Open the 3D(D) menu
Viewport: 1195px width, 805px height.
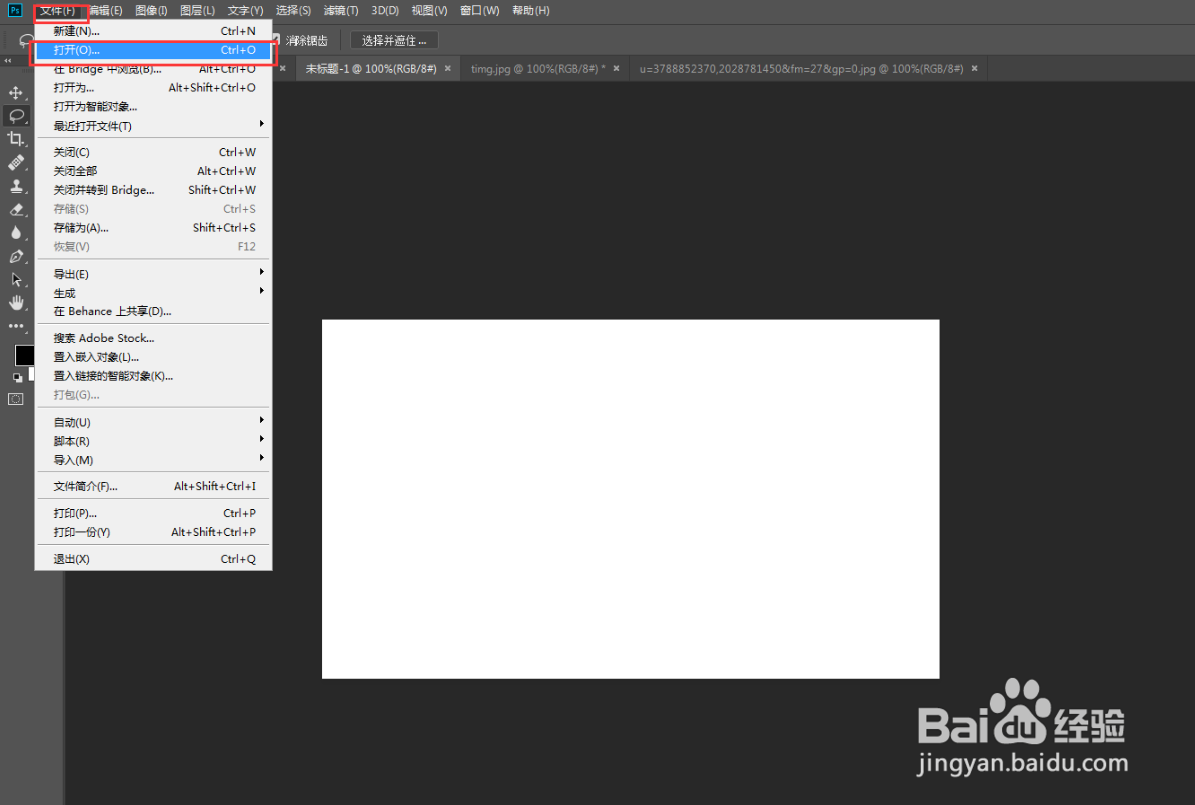click(x=385, y=11)
